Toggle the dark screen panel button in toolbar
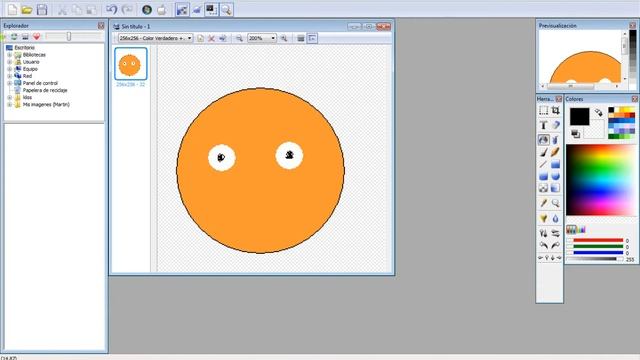This screenshot has height=360, width=640. 211,9
